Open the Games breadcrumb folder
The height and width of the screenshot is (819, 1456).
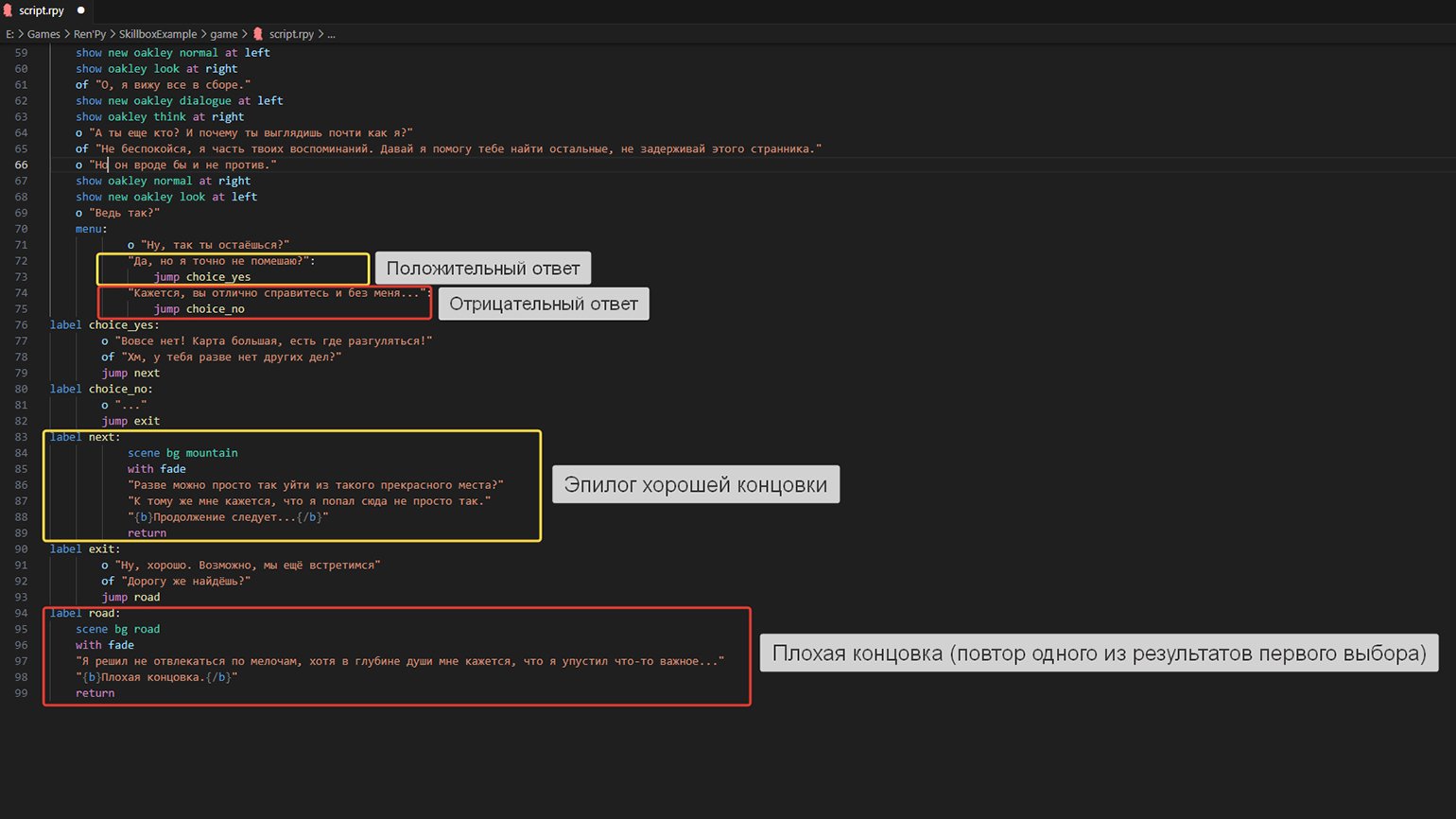point(43,34)
